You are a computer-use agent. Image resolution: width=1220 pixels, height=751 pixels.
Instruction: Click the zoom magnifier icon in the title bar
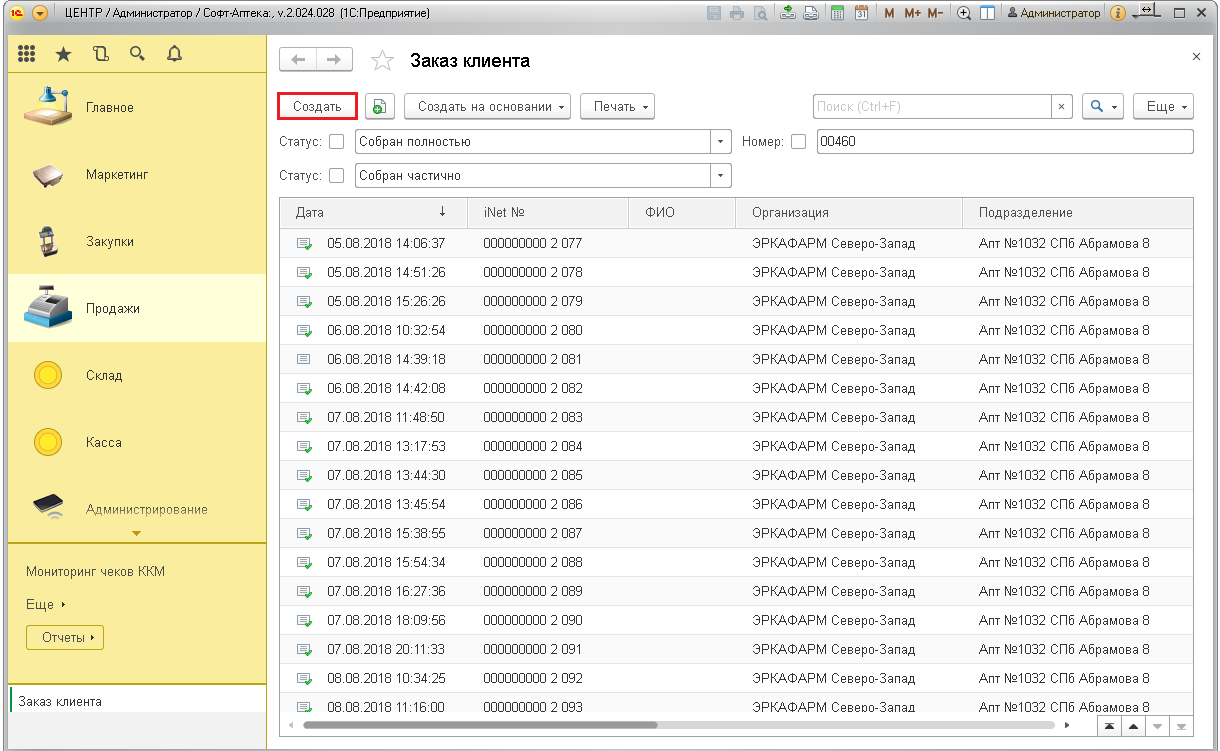(964, 13)
